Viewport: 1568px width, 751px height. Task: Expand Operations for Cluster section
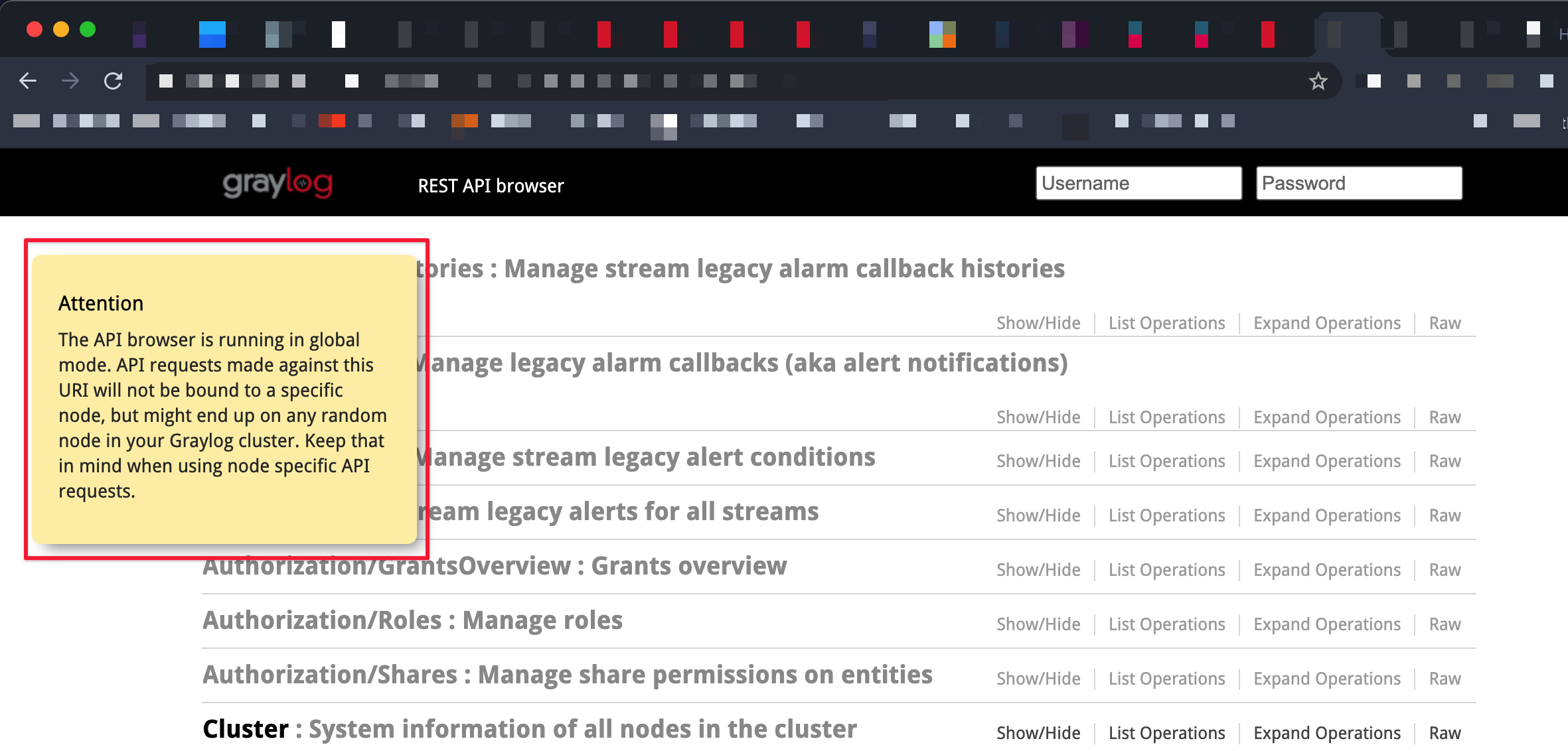coord(1326,733)
